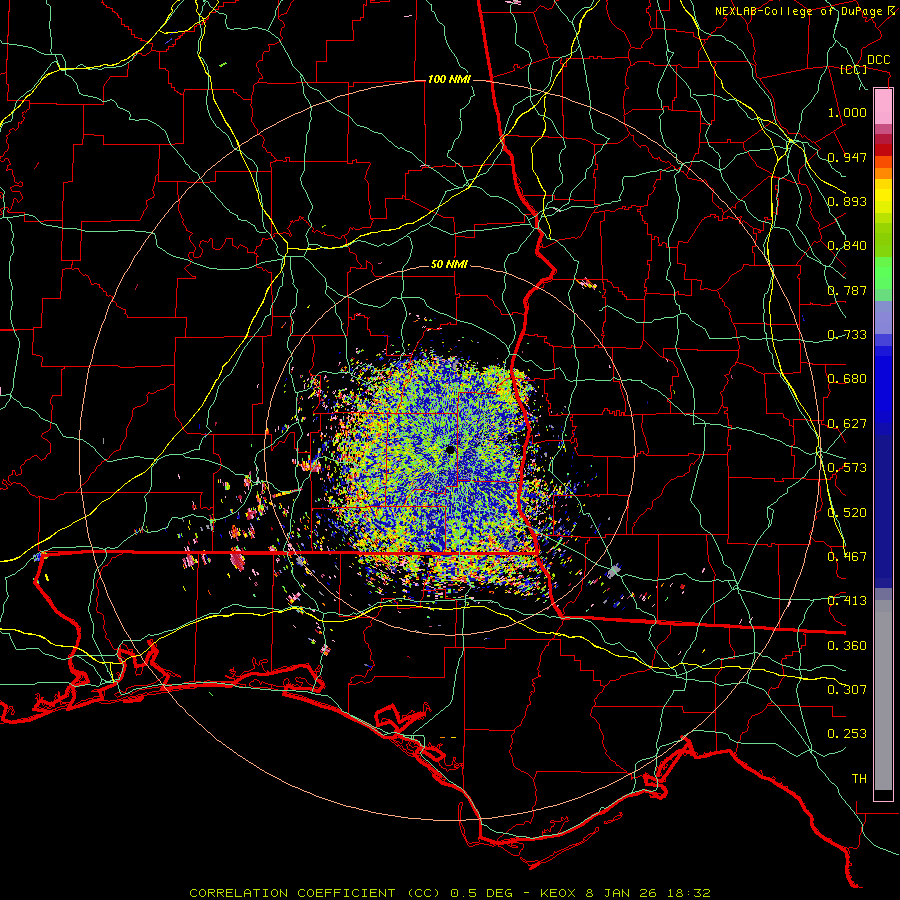Select the 0.467 legend value

click(x=847, y=557)
